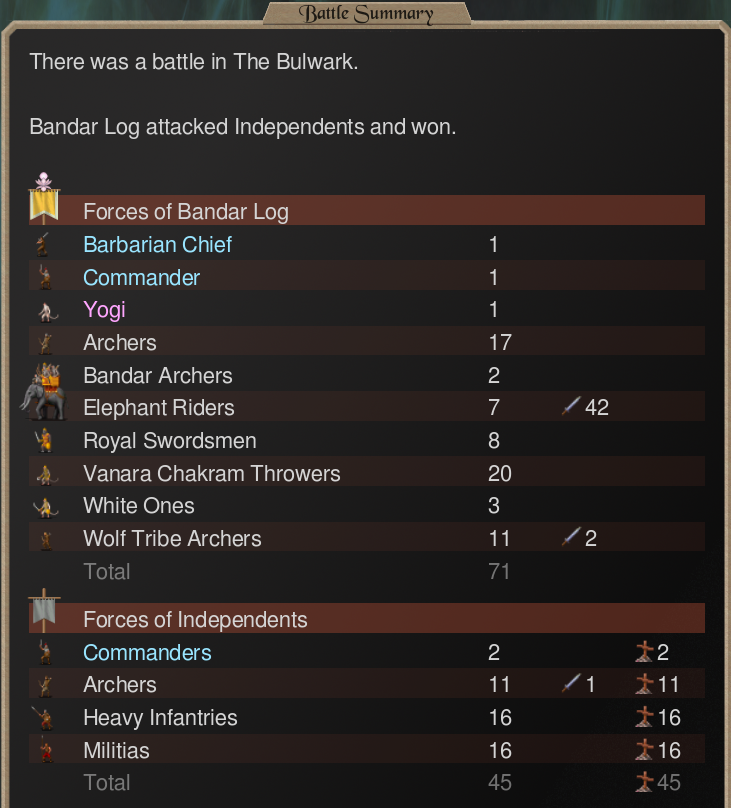Click the Barbarian Chief unit sprite
The width and height of the screenshot is (731, 808).
tap(43, 244)
